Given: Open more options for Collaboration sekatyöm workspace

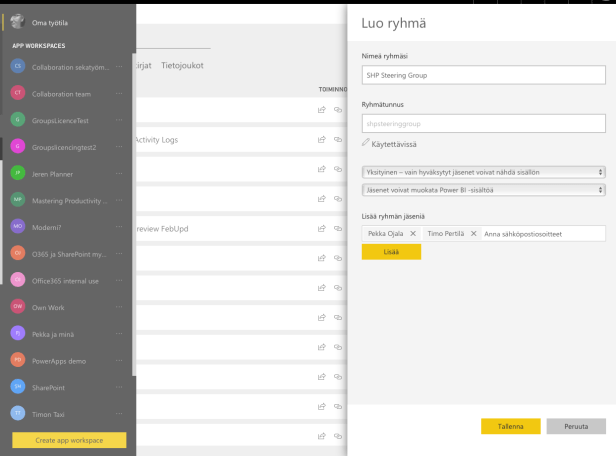Looking at the screenshot, I should tap(119, 67).
